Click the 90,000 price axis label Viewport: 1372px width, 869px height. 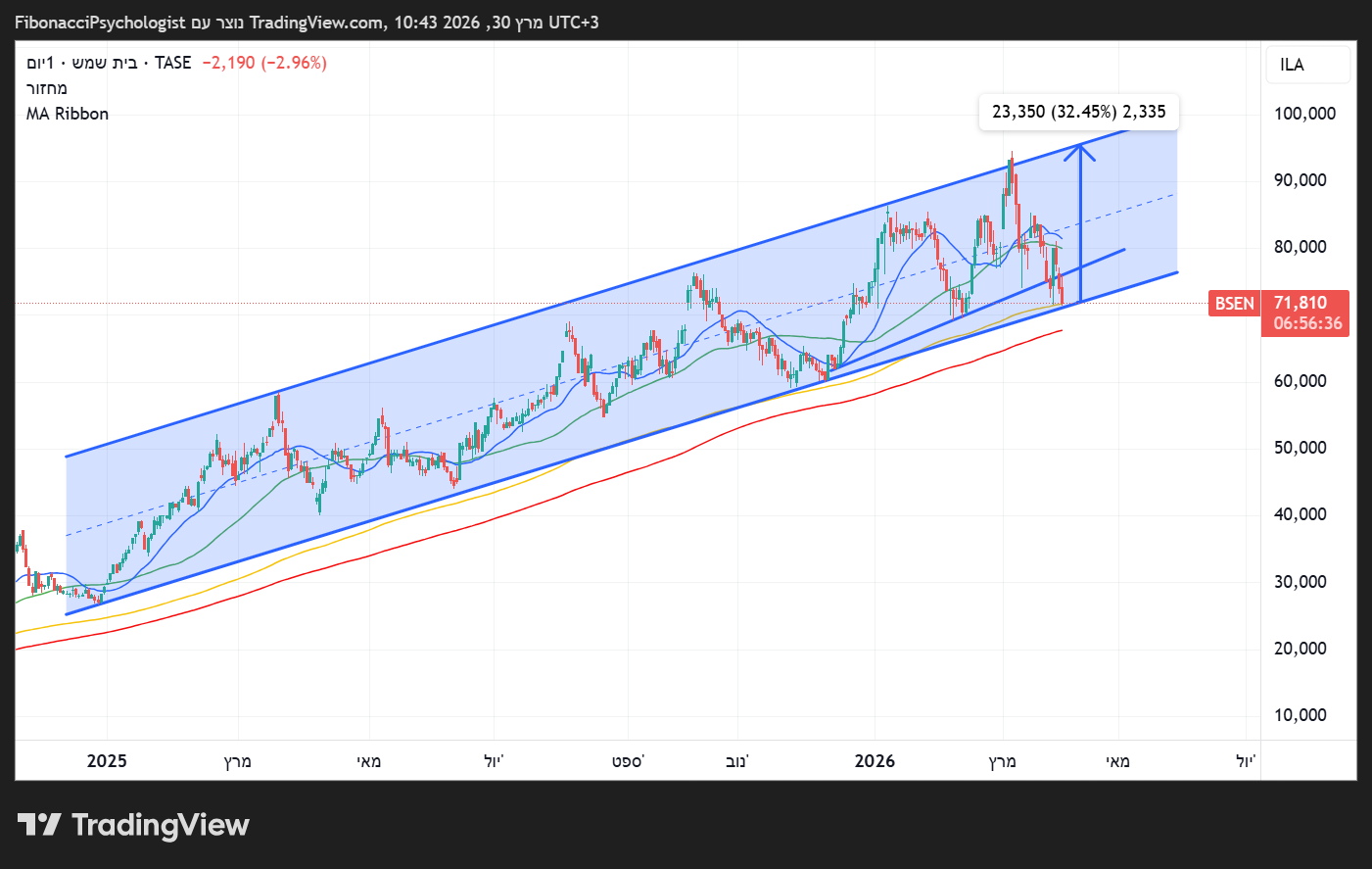click(x=1301, y=180)
